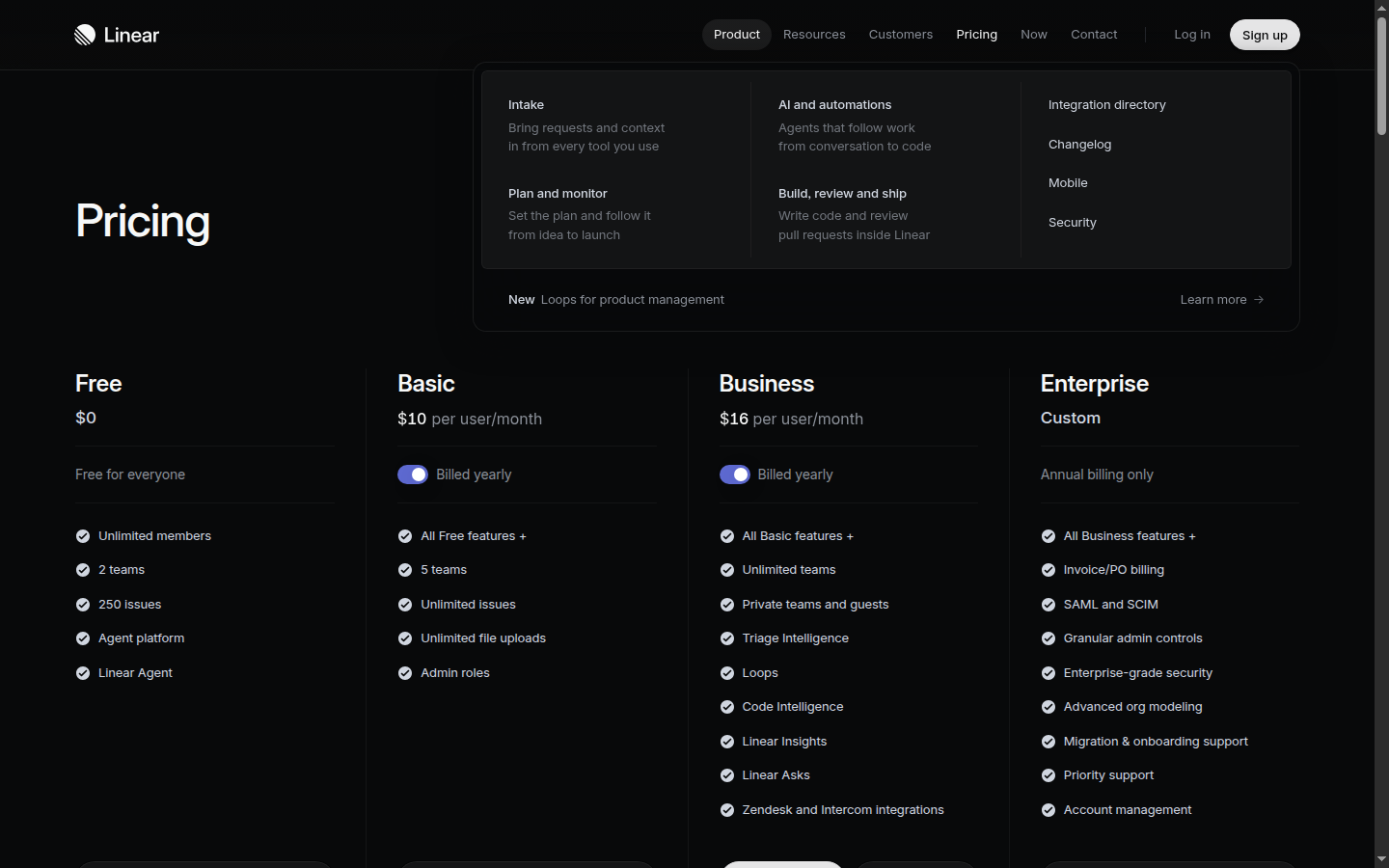The height and width of the screenshot is (868, 1389).
Task: Go to Customers in the top navigation
Action: [x=901, y=35]
